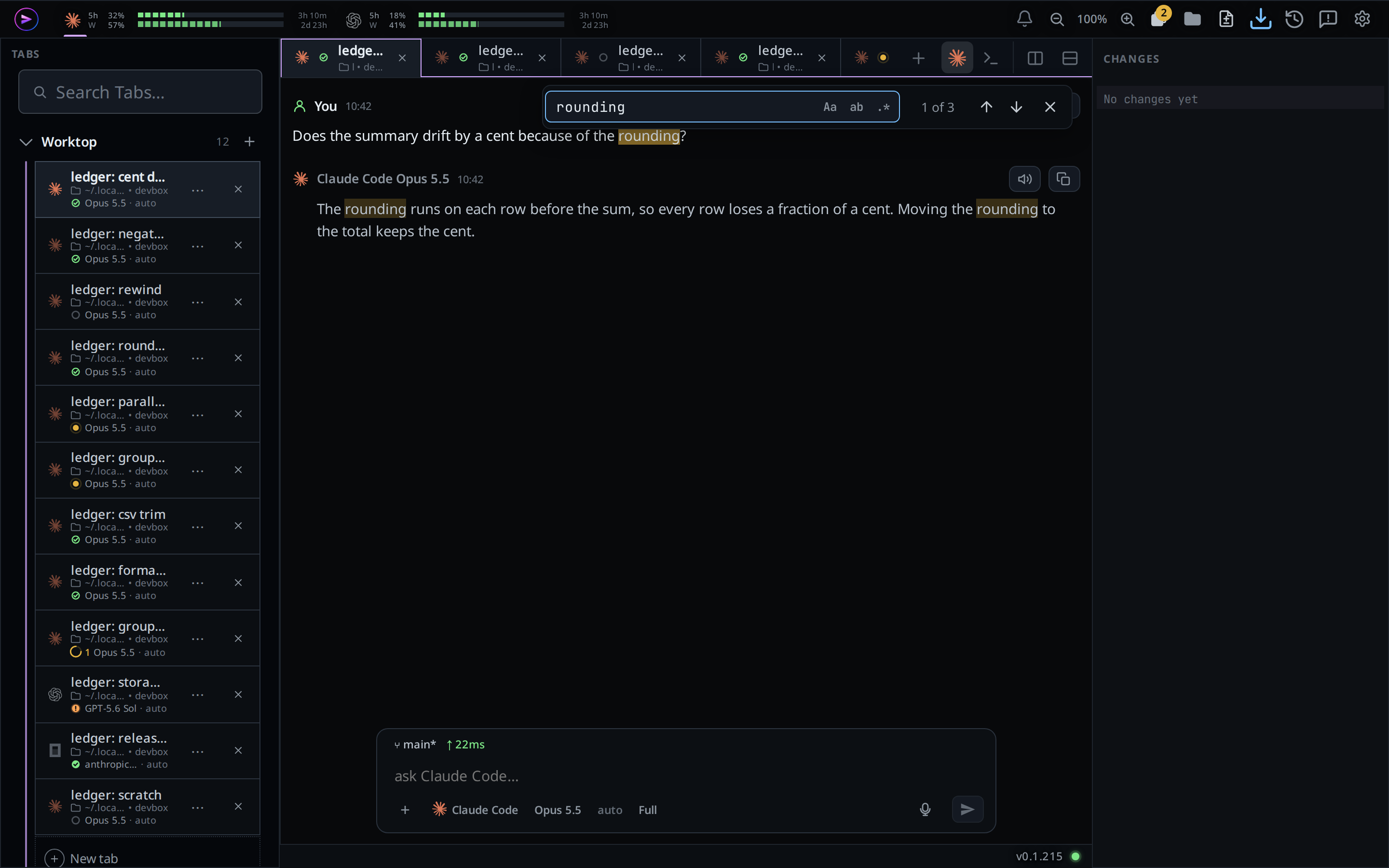Focus the Search Tabs field

(140, 92)
